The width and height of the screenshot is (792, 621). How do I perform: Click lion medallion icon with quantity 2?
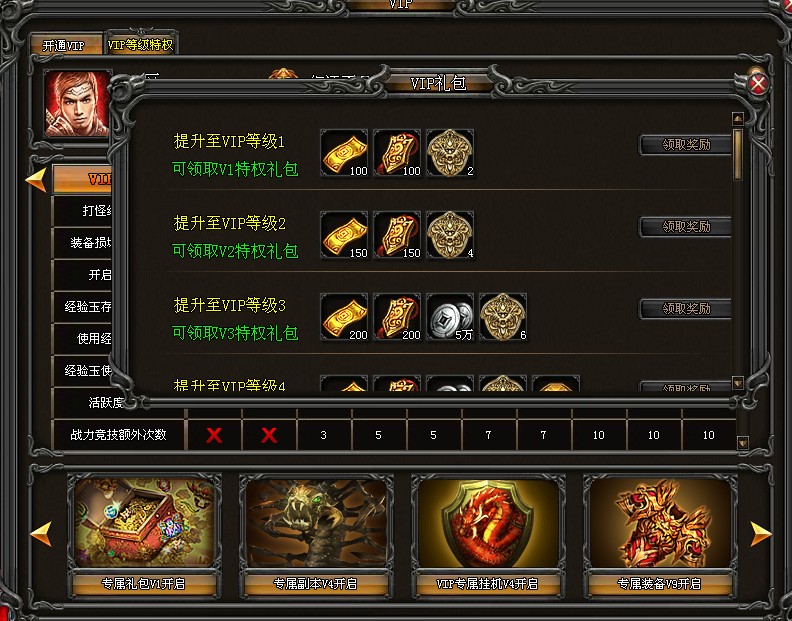point(450,153)
